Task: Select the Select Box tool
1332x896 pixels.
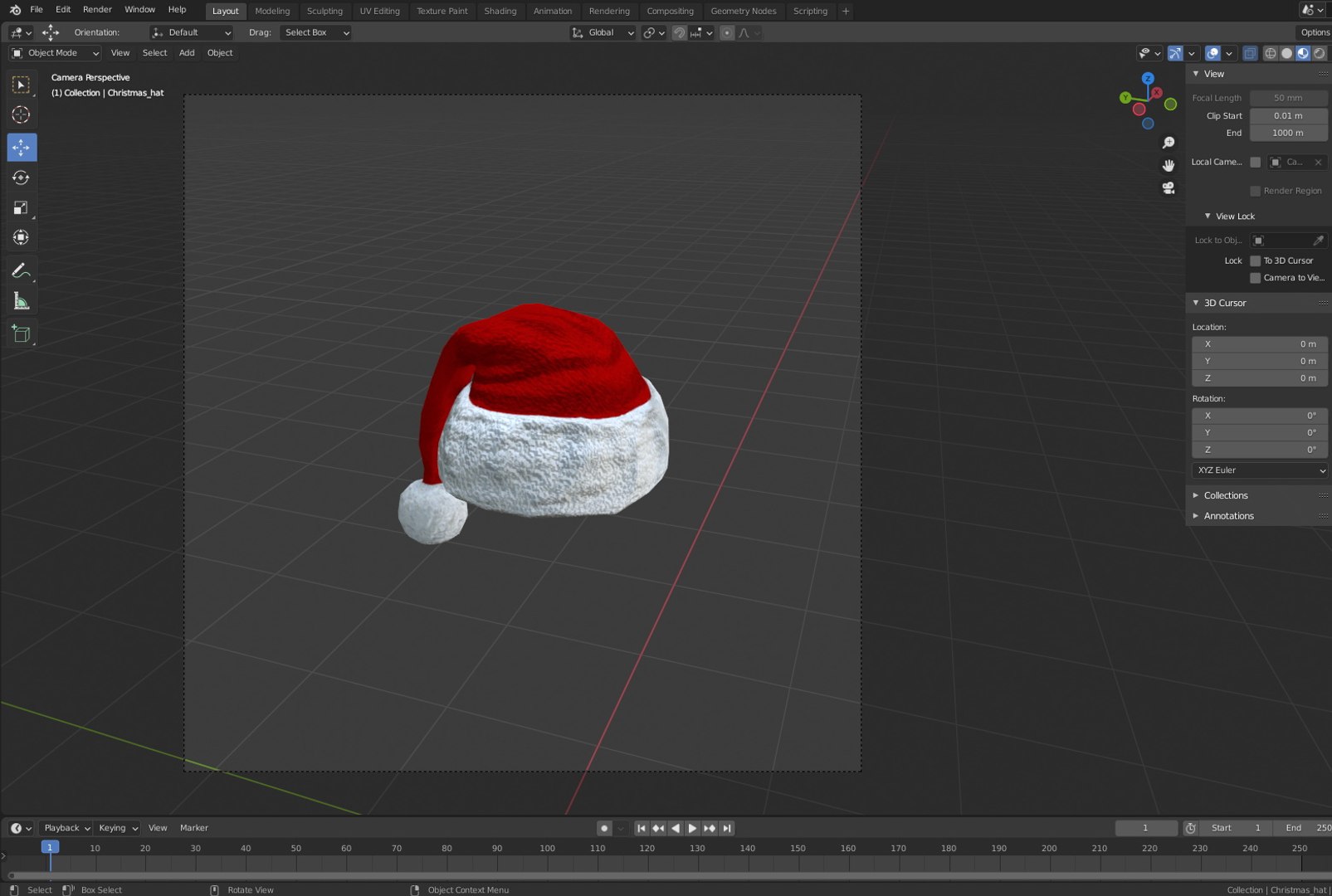Action: tap(22, 85)
